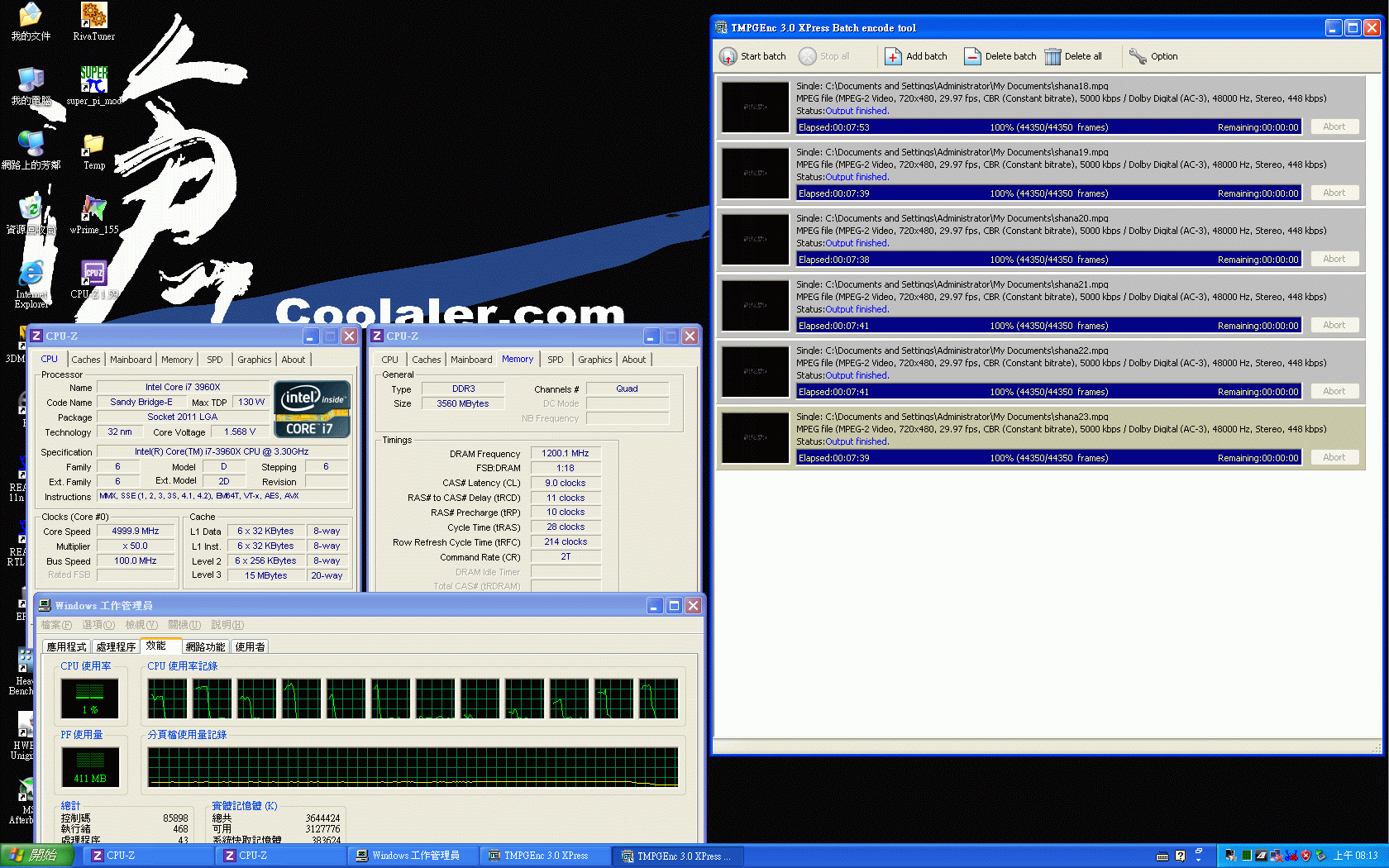Select shana23.mpg preview thumbnail
Viewport: 1389px width, 868px height.
coord(756,437)
